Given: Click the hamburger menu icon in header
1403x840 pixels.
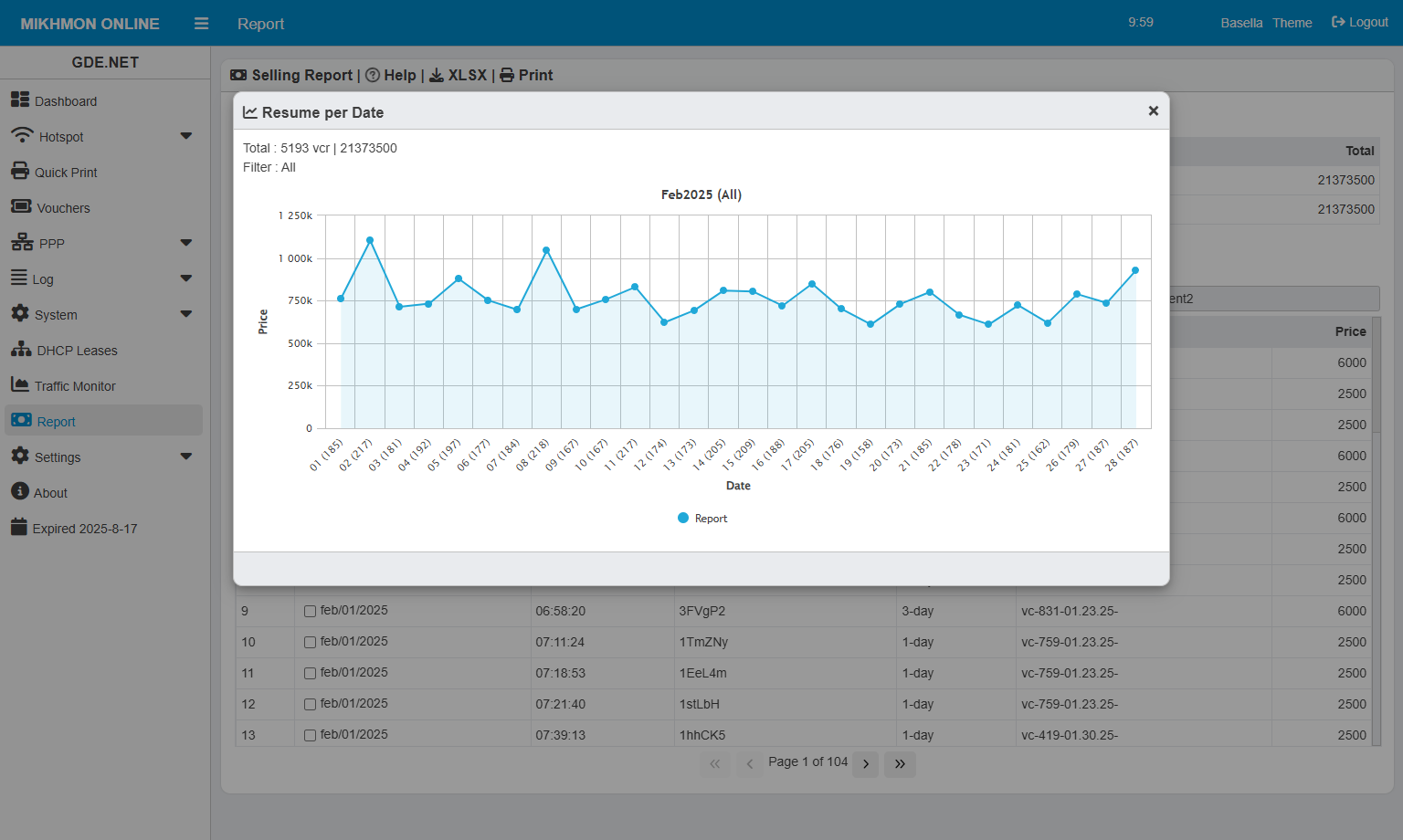Looking at the screenshot, I should click(x=202, y=24).
